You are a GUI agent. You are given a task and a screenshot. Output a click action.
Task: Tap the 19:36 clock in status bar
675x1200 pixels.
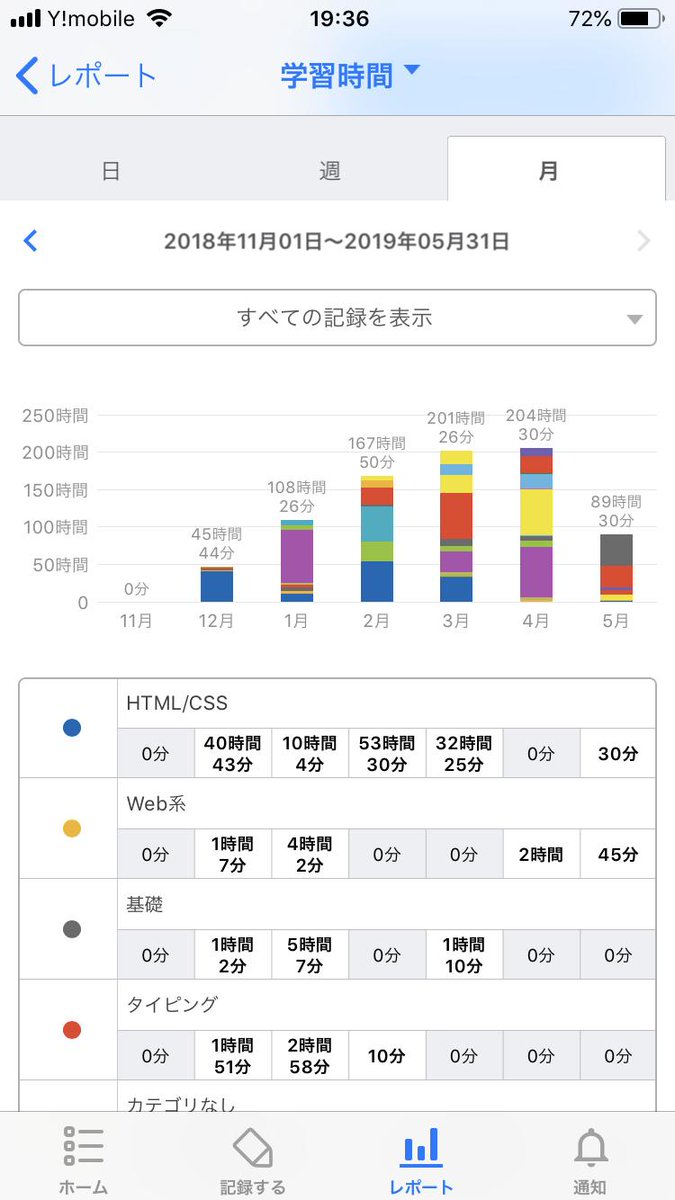[x=340, y=19]
